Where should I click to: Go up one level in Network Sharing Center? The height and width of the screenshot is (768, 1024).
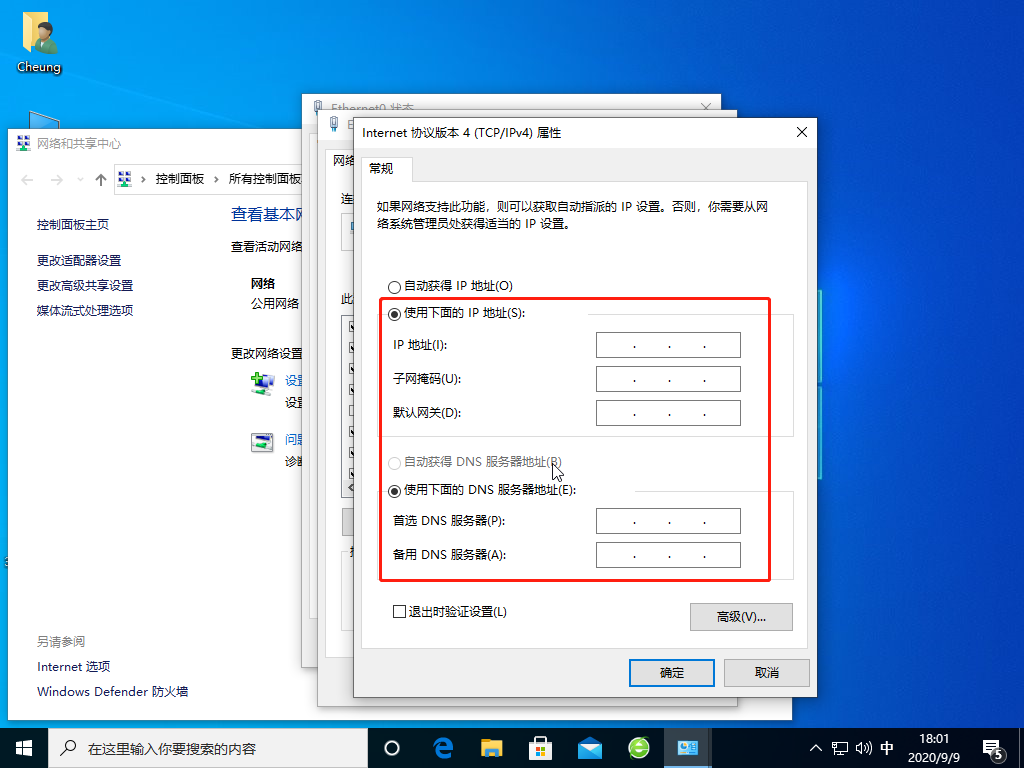(101, 180)
